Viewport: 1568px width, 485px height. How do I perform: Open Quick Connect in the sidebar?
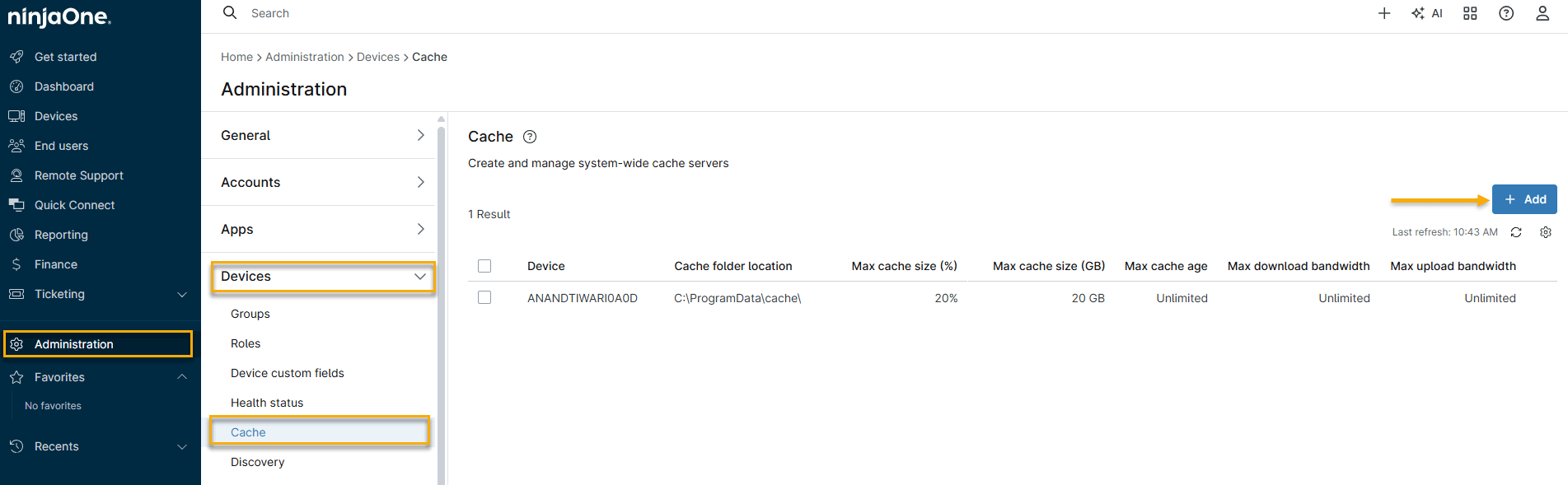[73, 204]
